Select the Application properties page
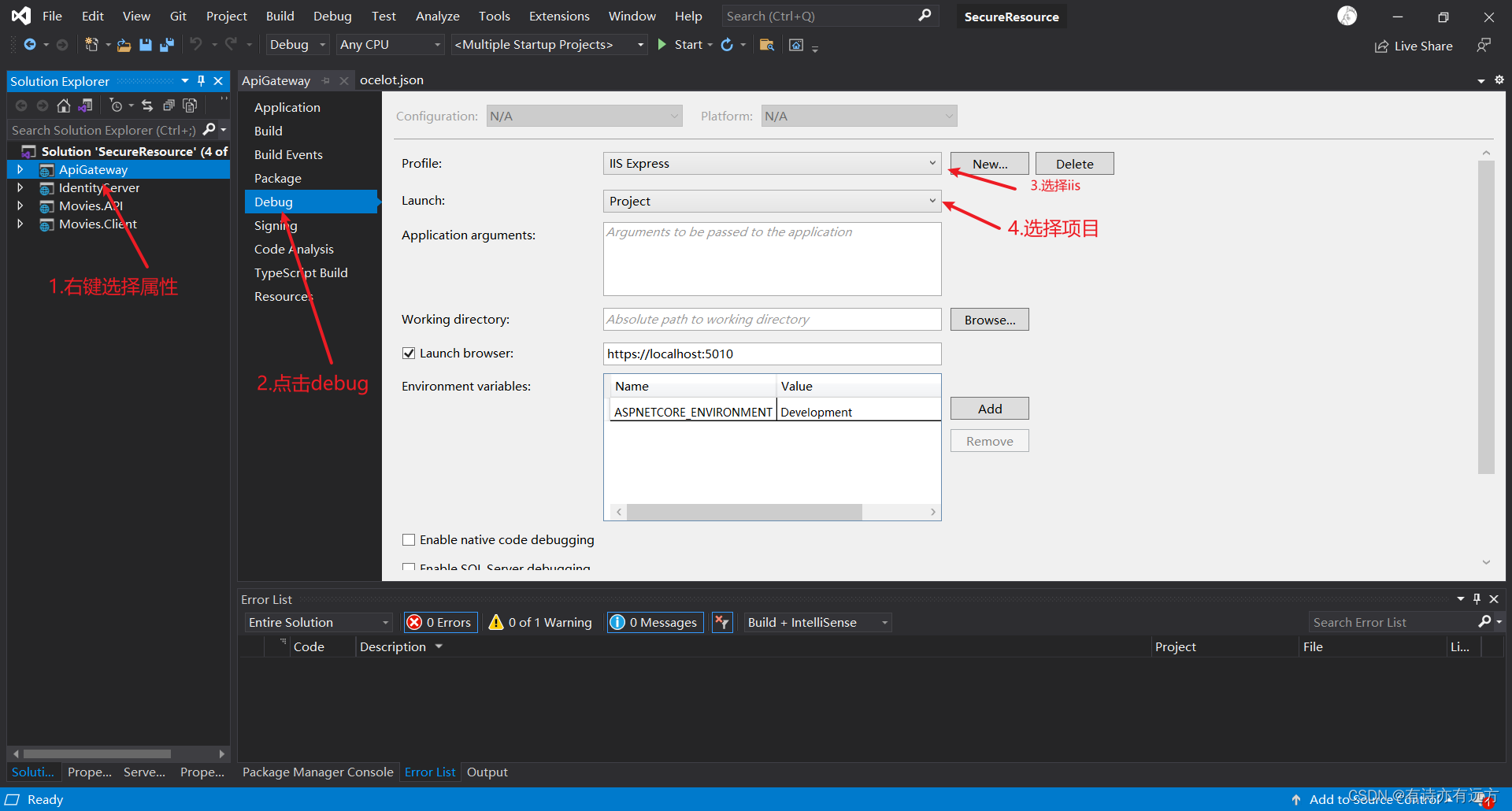 point(287,107)
